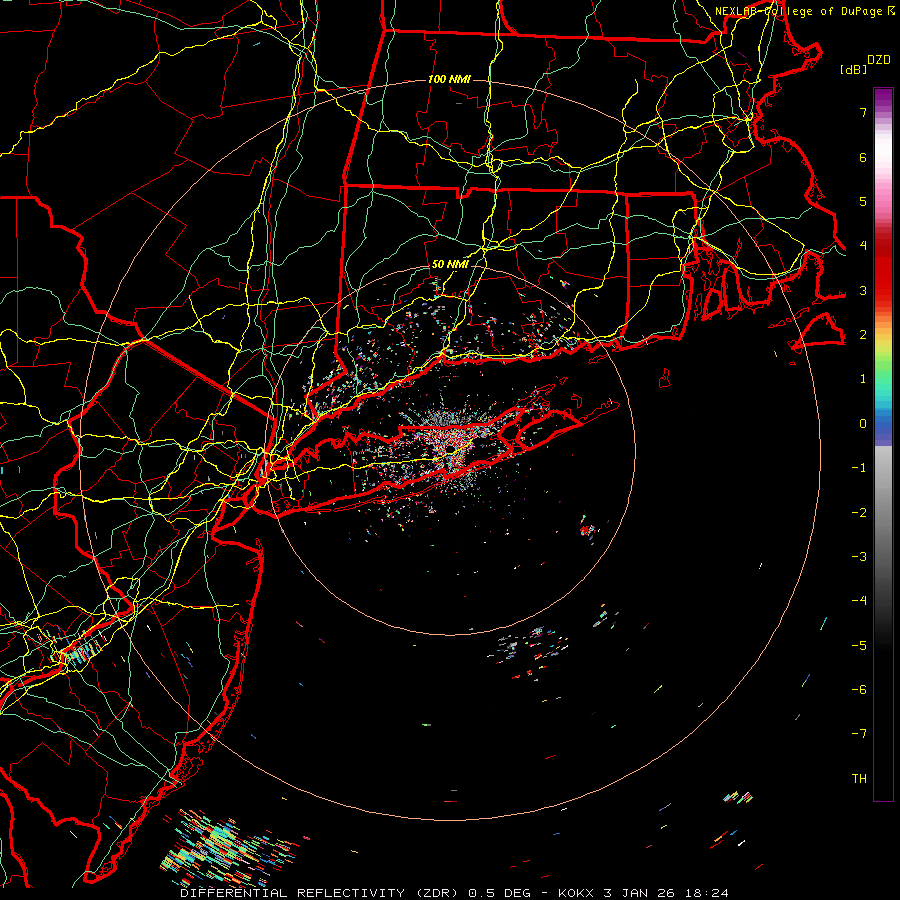The width and height of the screenshot is (900, 900).
Task: Click the 50 NMI range ring label
Action: coord(450,264)
